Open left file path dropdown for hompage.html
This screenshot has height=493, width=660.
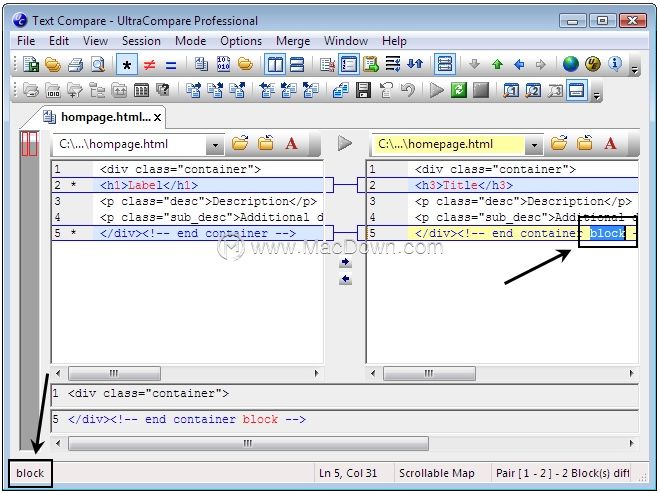[215, 144]
